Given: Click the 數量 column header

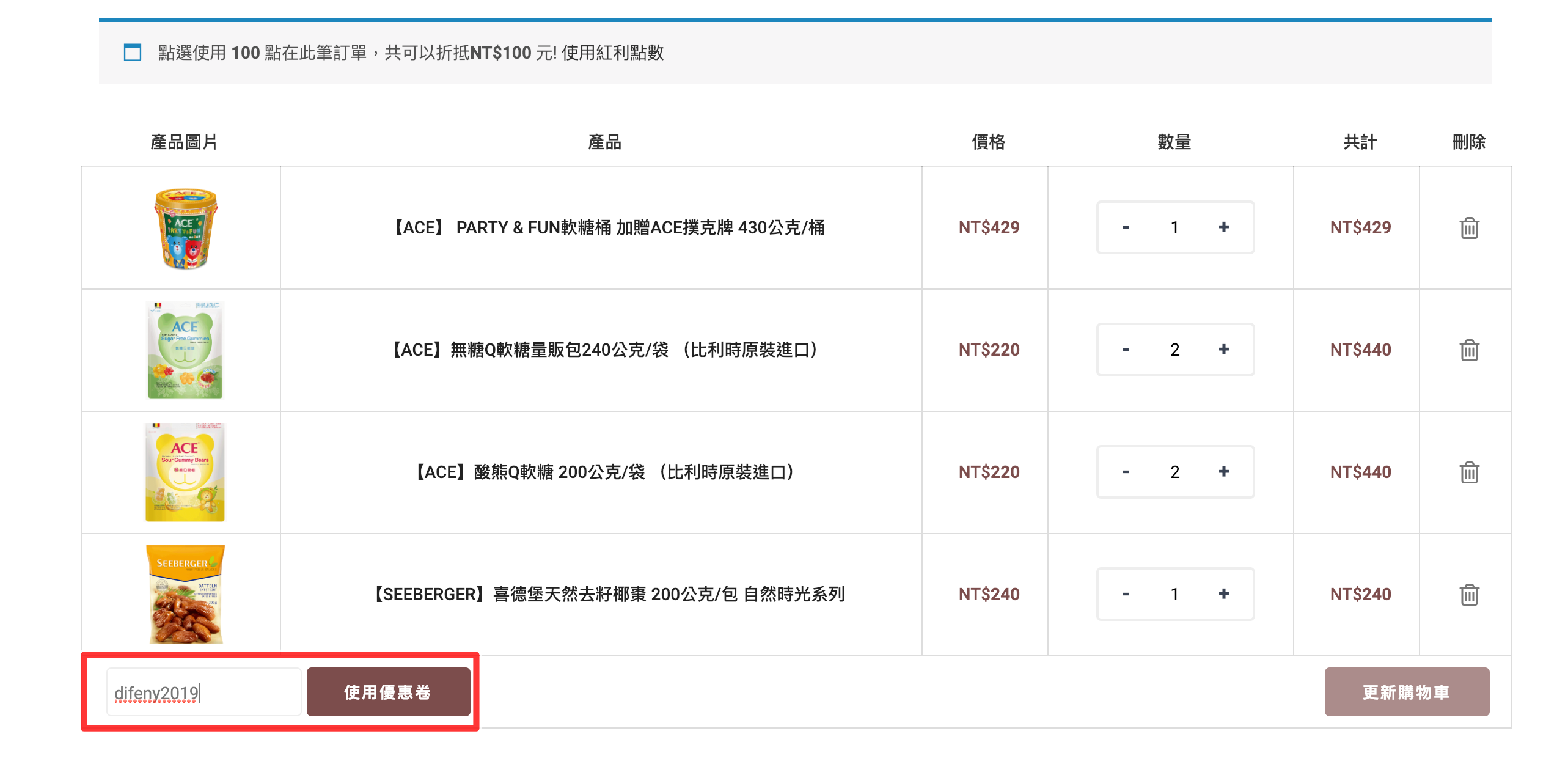Looking at the screenshot, I should pos(1174,142).
